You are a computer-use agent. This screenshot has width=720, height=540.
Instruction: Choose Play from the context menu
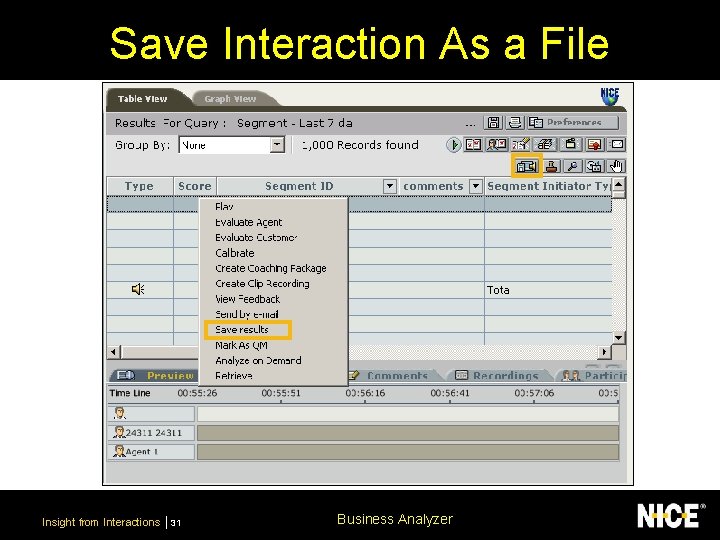click(273, 207)
